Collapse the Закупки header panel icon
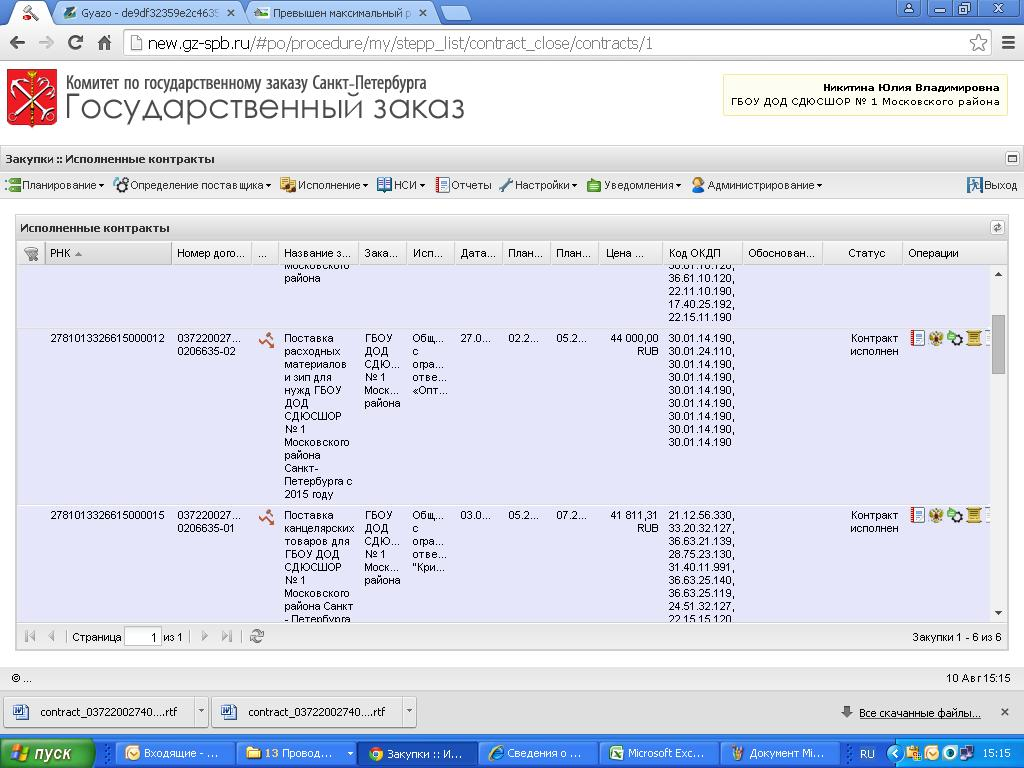1024x768 pixels. [x=1012, y=159]
